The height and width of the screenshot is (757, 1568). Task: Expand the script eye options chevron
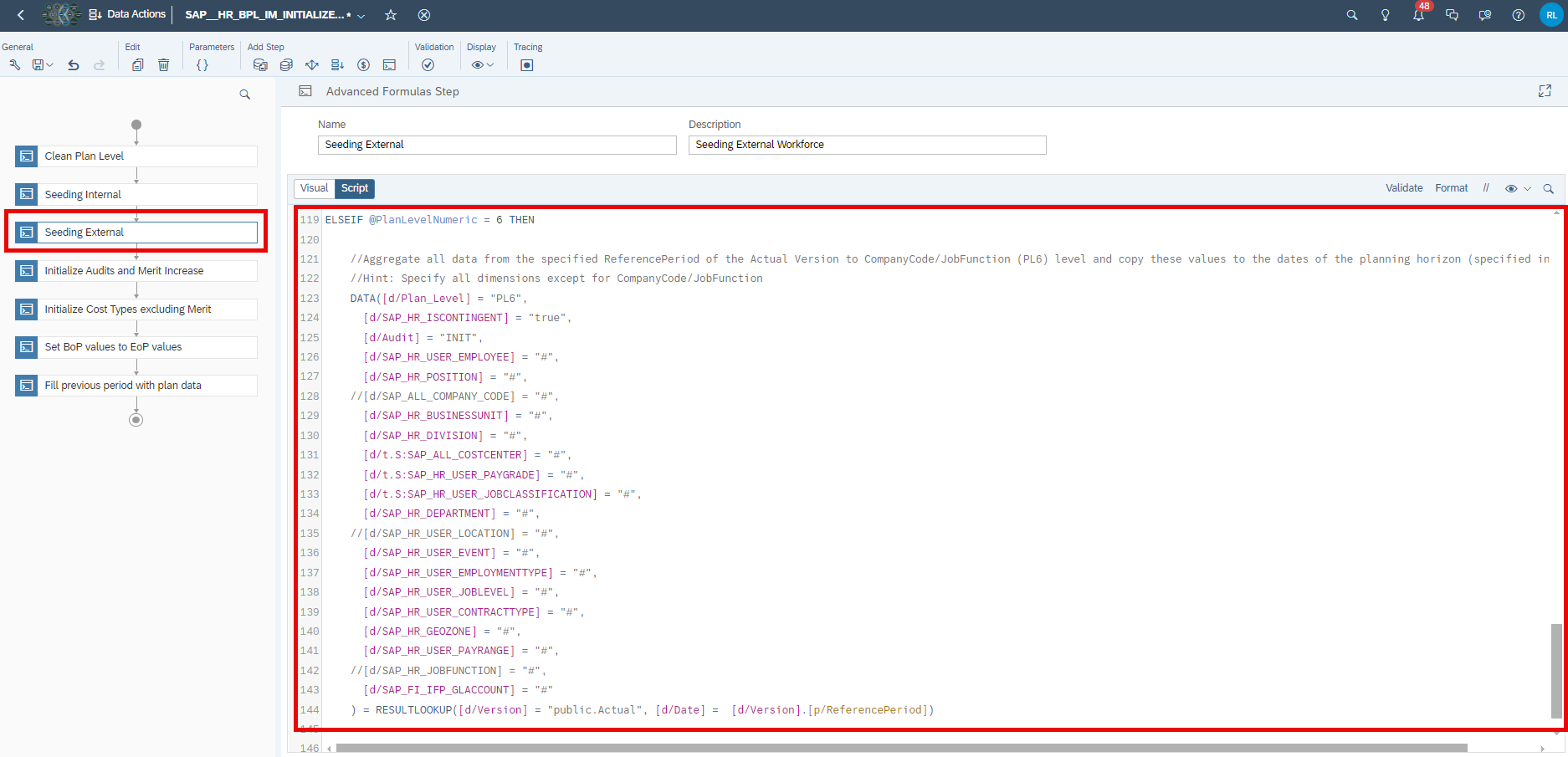1527,189
